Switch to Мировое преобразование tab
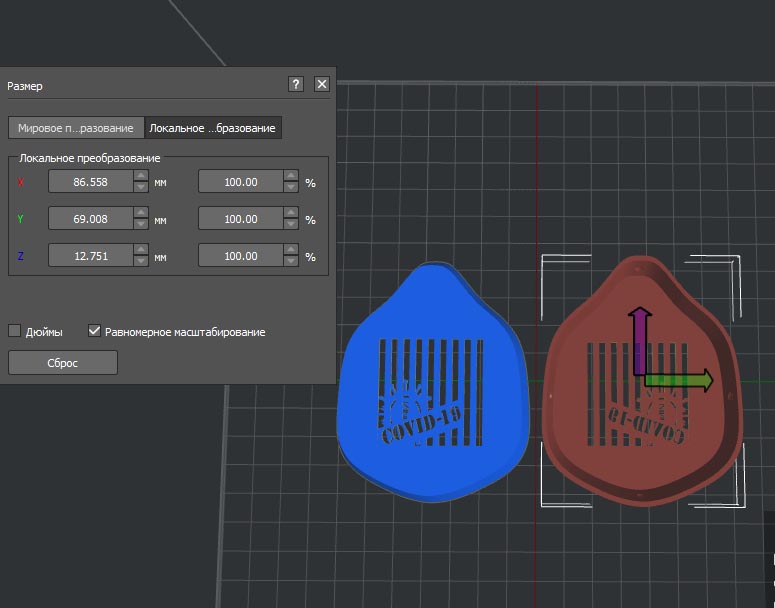Viewport: 775px width, 608px height. point(76,128)
